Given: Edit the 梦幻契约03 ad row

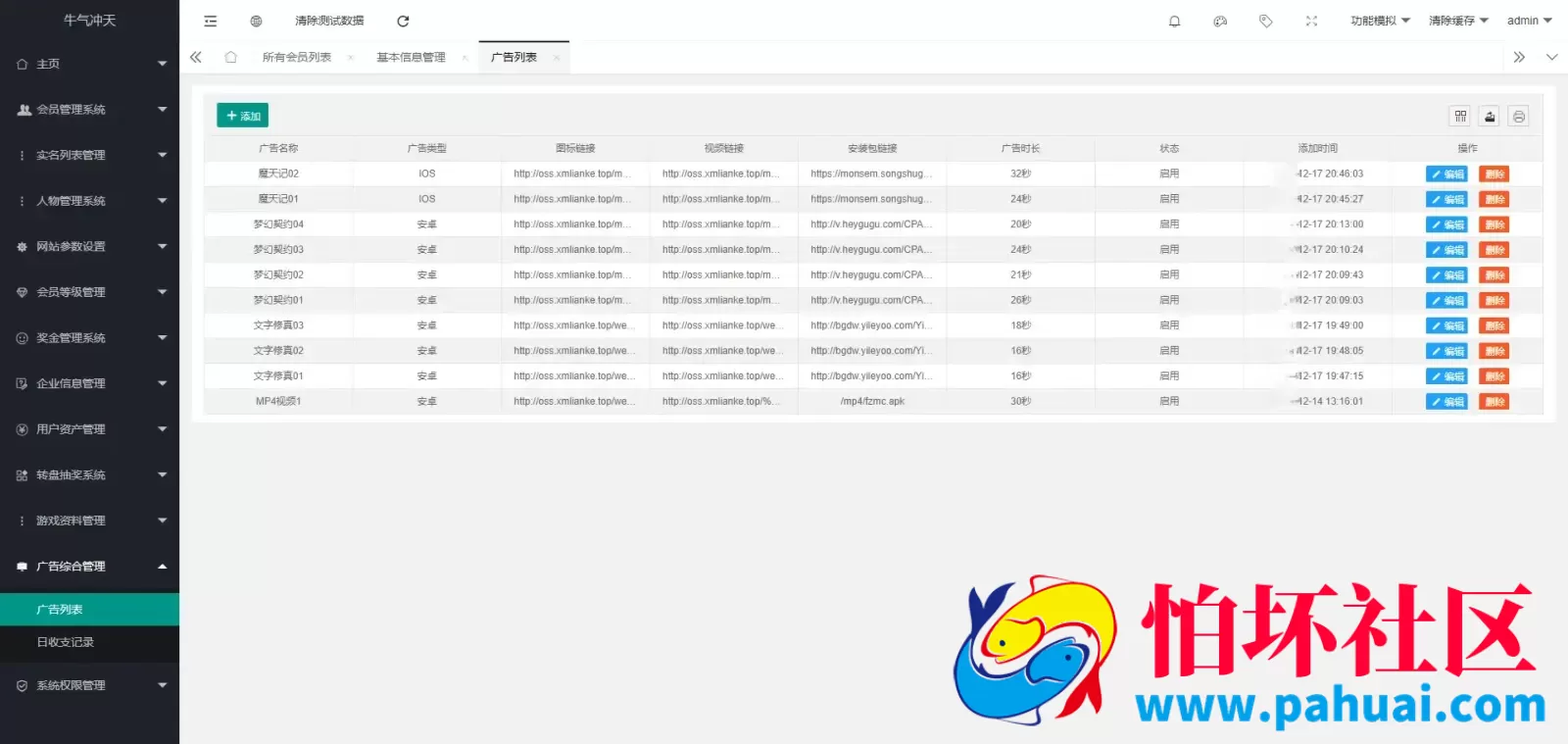Looking at the screenshot, I should pos(1446,250).
